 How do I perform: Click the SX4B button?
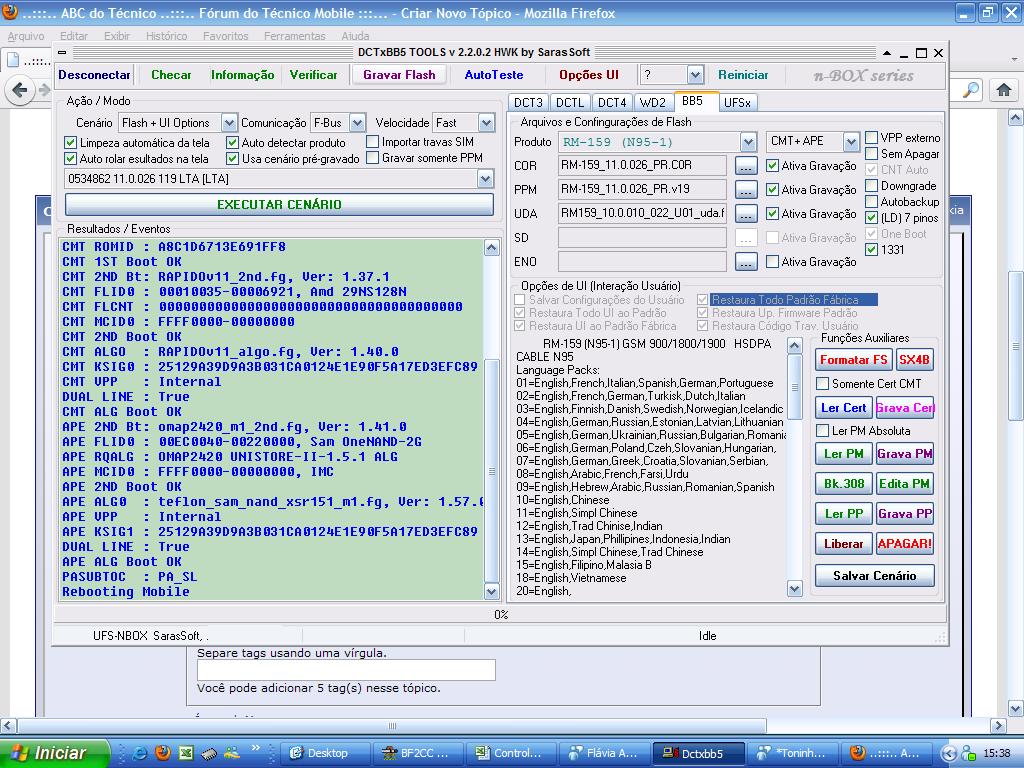tap(914, 360)
